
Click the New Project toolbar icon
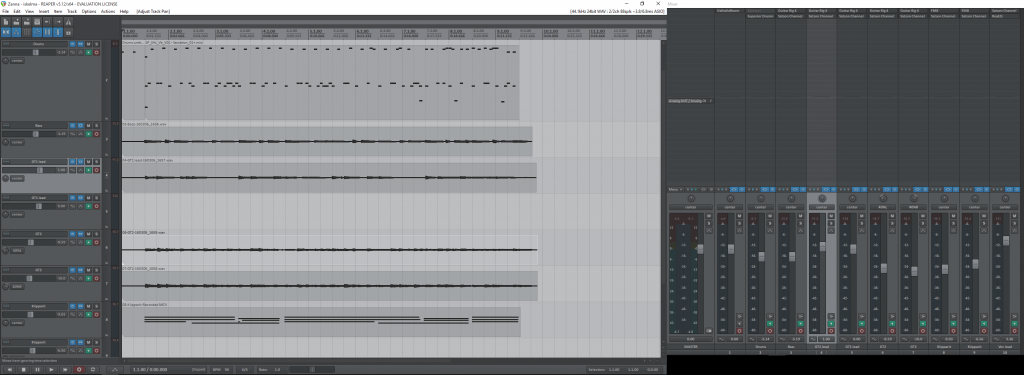6,22
